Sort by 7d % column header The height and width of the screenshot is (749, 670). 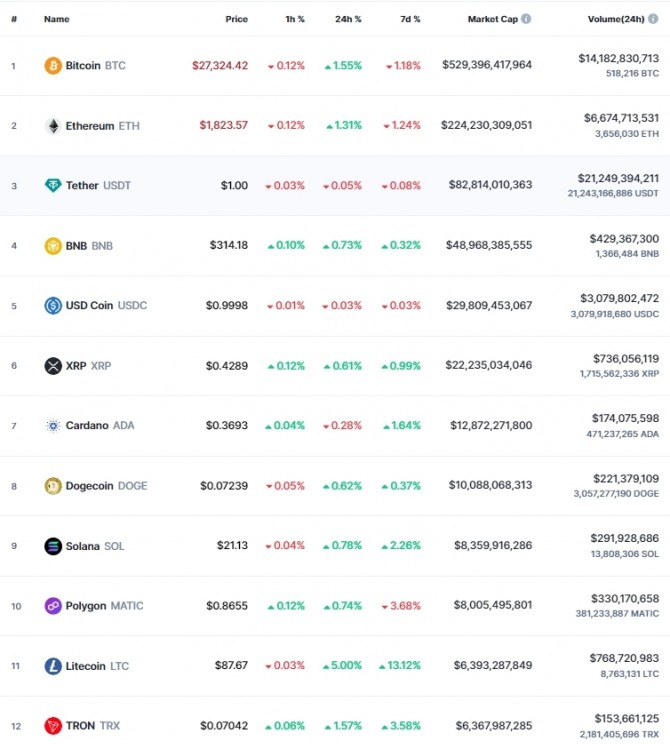click(x=410, y=19)
